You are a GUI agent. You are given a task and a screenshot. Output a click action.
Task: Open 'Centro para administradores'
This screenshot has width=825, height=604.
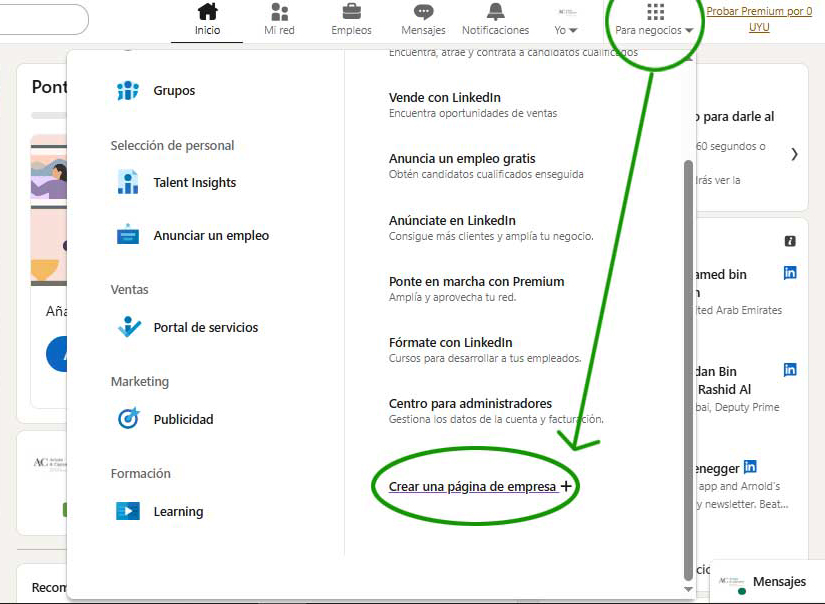point(470,404)
